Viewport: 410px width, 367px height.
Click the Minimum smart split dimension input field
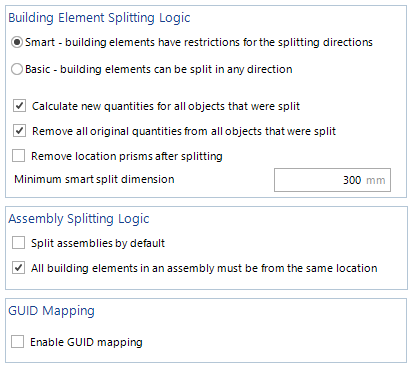pos(332,180)
